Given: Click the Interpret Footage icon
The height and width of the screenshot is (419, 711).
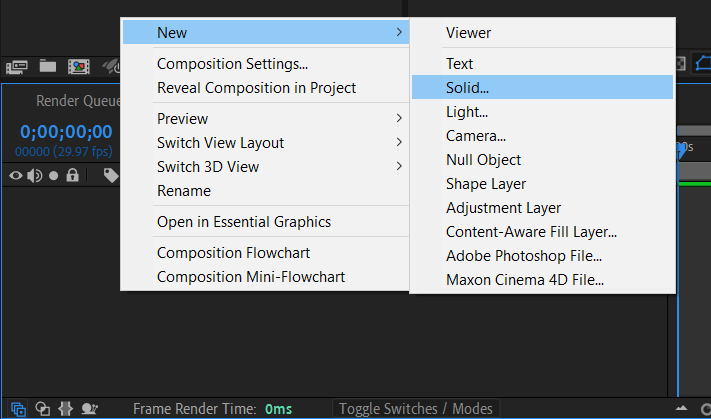Looking at the screenshot, I should coord(16,66).
